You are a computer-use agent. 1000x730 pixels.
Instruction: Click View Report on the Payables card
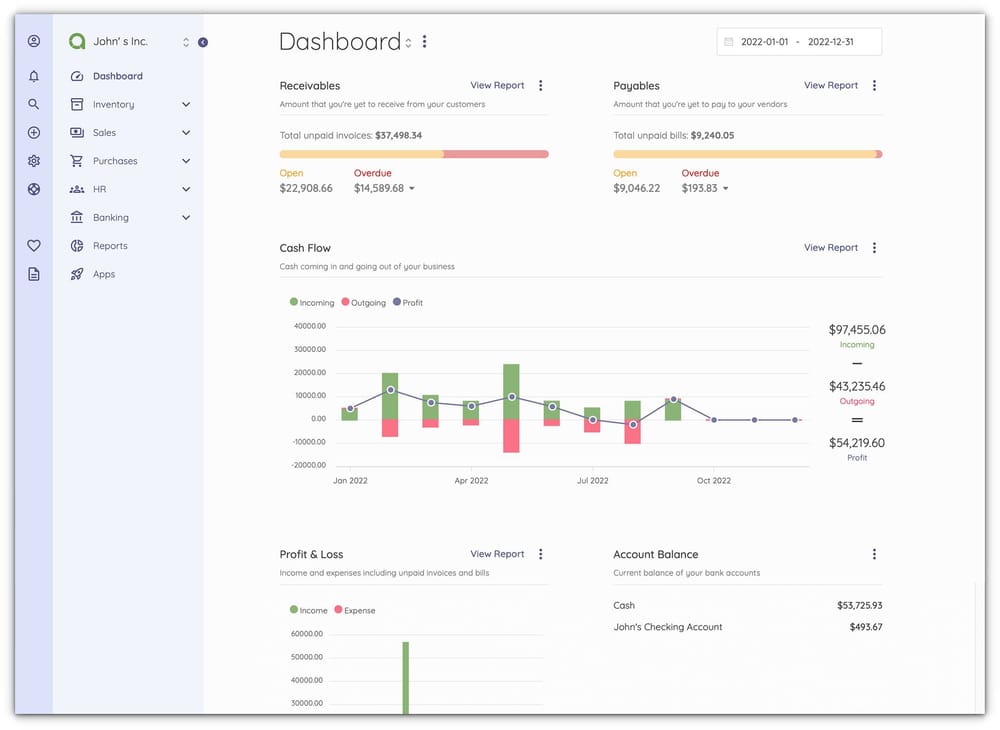830,85
